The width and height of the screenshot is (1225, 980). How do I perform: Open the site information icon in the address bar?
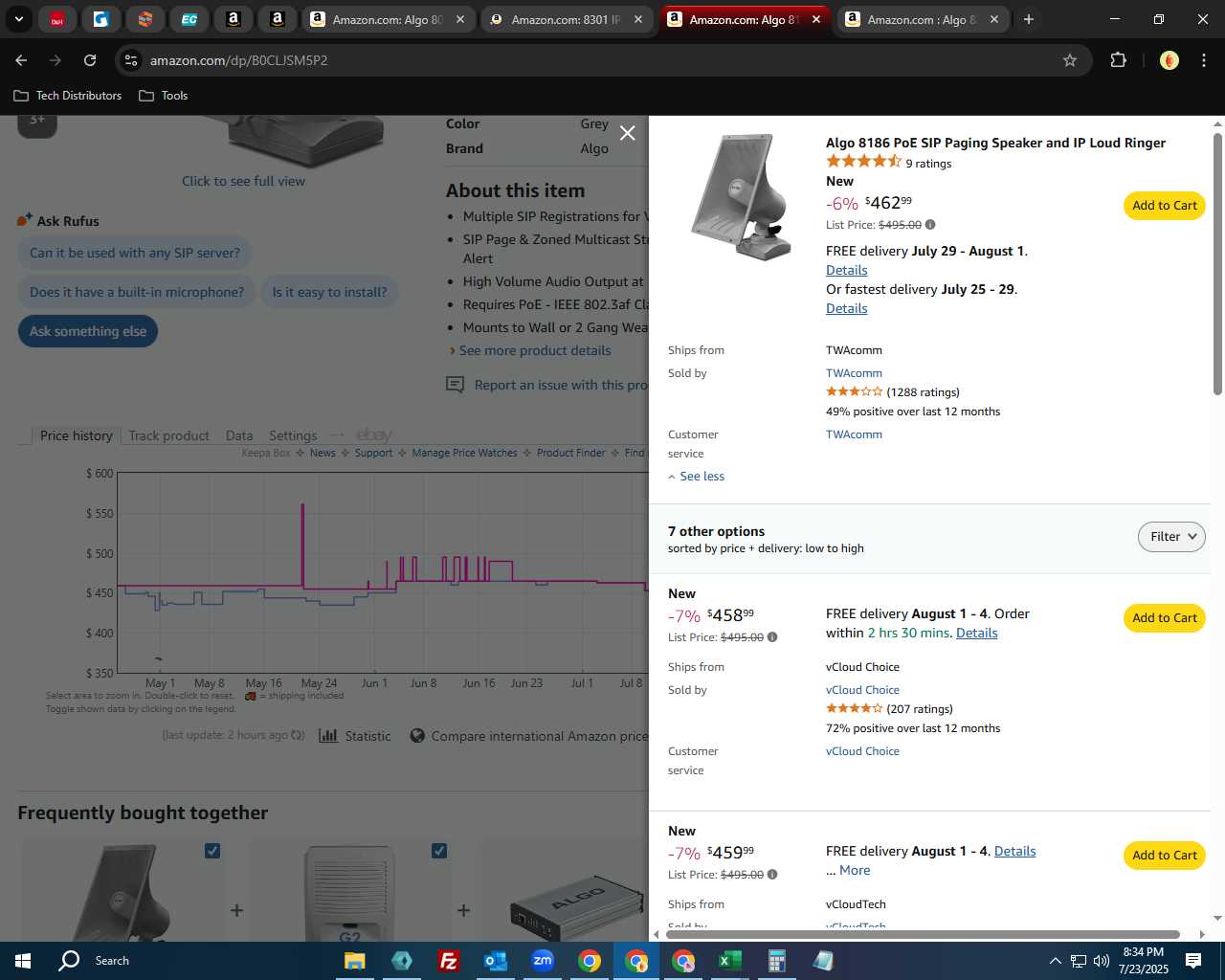pos(132,60)
